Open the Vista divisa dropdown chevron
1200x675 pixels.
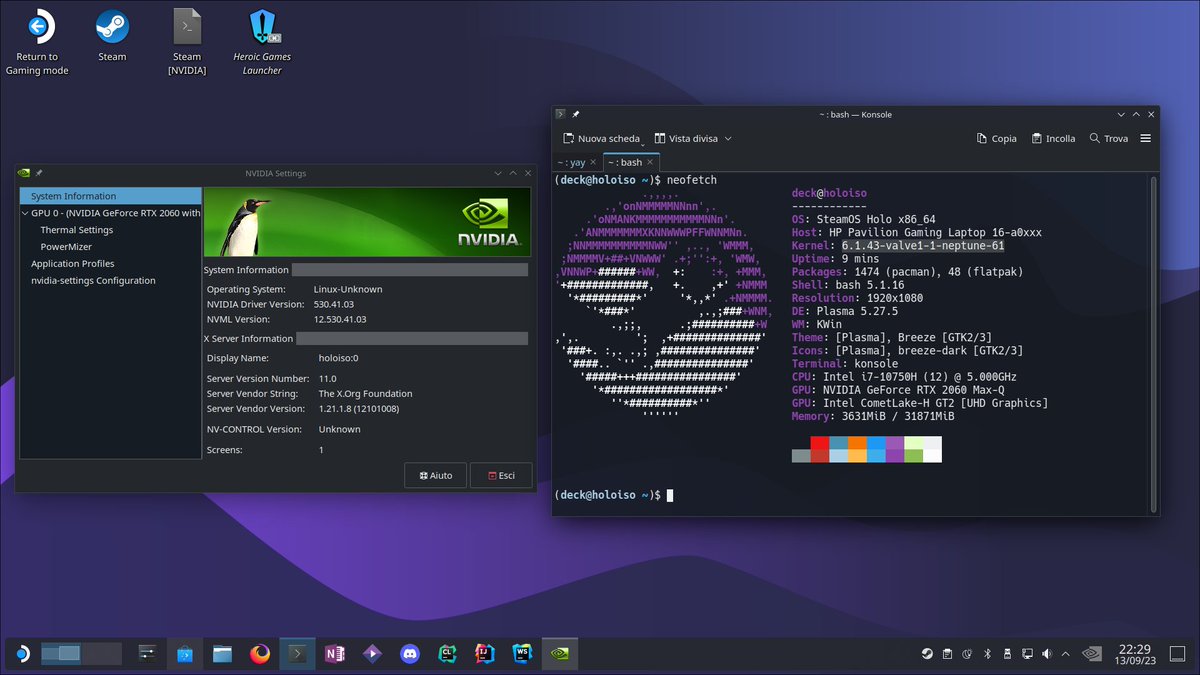point(728,139)
